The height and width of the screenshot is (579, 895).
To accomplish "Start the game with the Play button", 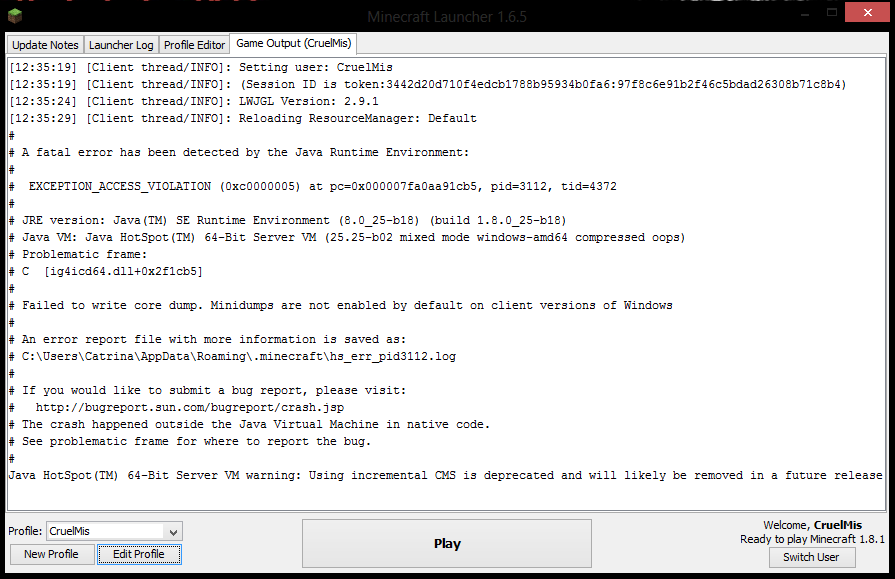I will point(447,544).
